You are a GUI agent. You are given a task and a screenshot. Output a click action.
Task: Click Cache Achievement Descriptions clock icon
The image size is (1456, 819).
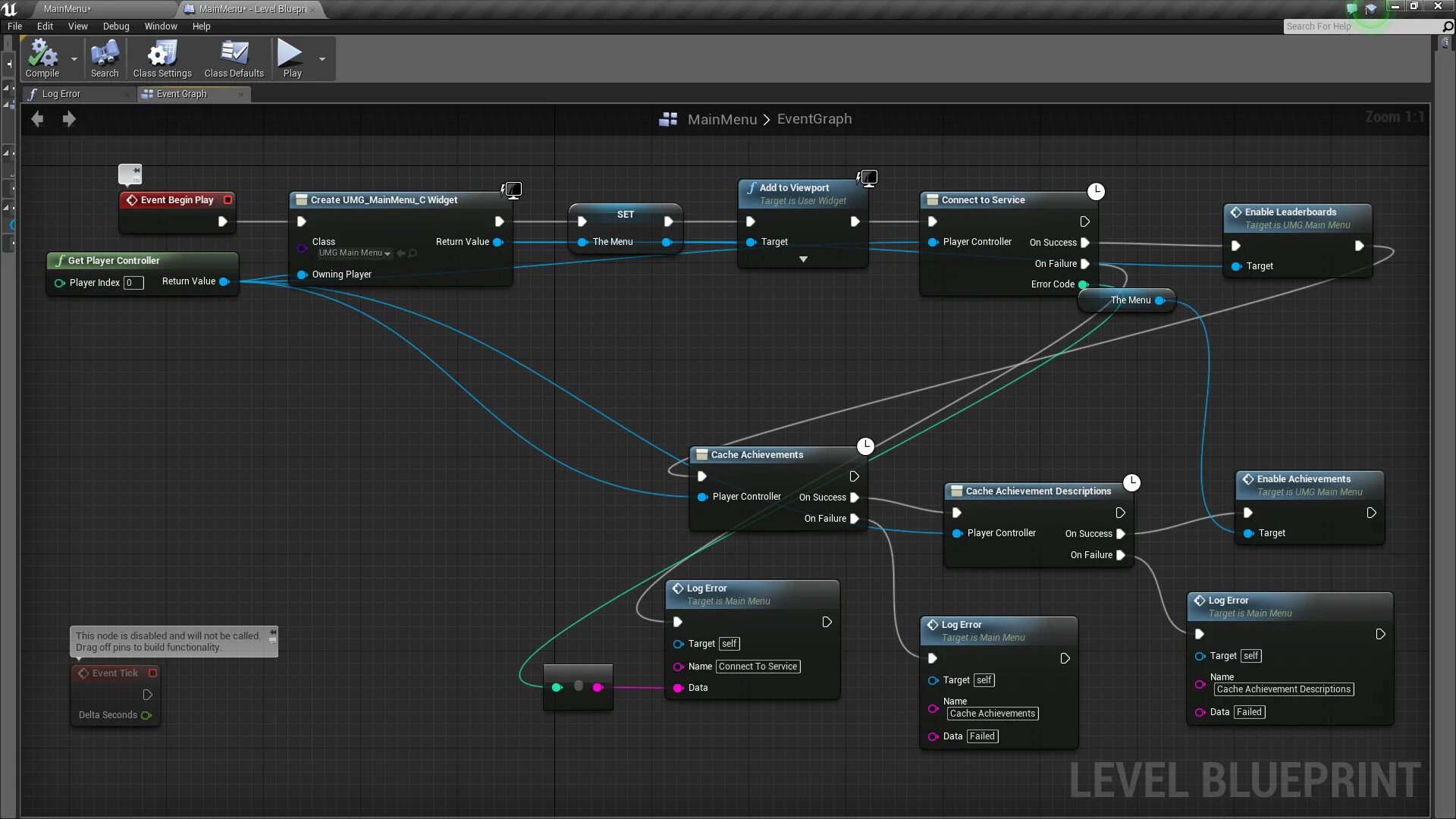point(1131,482)
